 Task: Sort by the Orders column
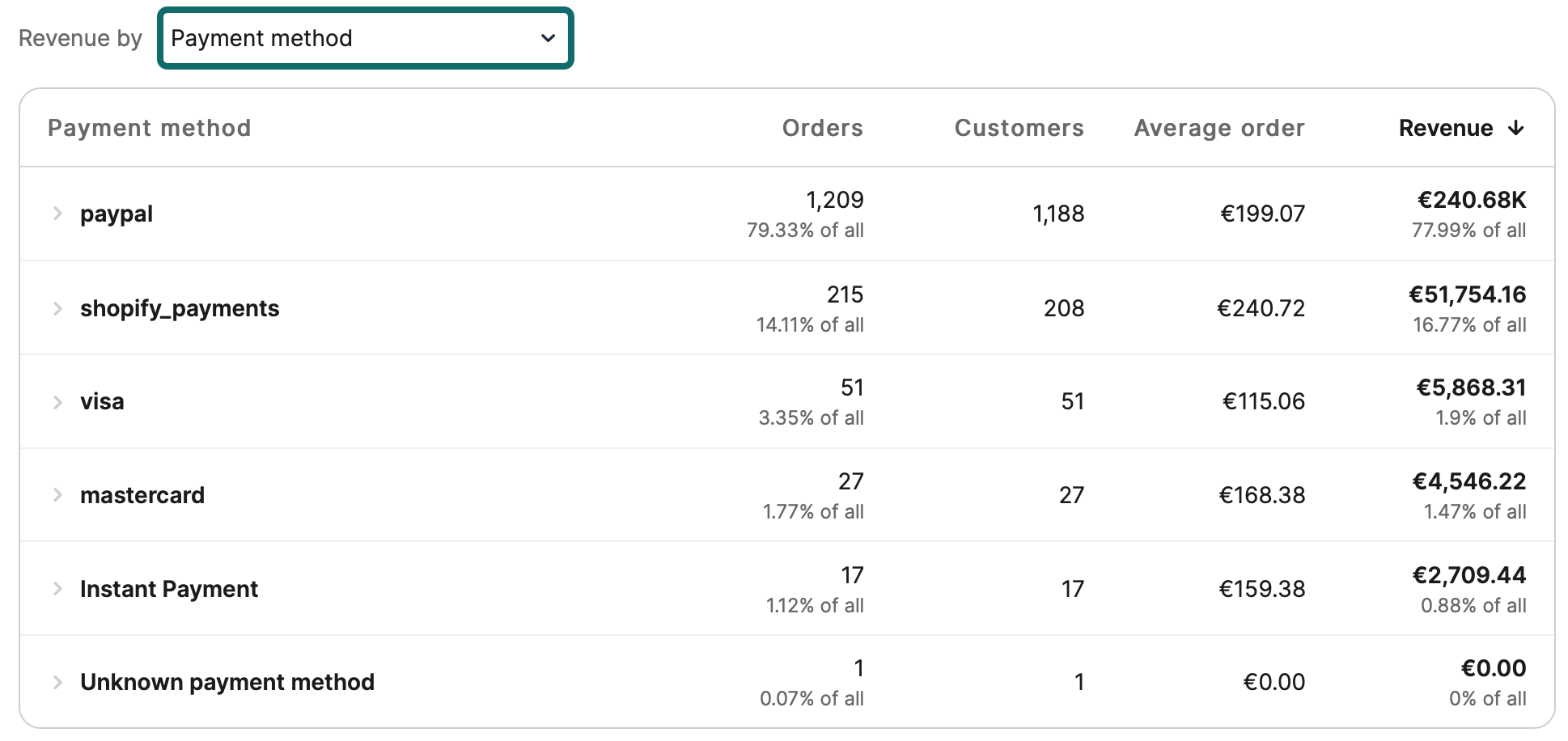[x=822, y=128]
